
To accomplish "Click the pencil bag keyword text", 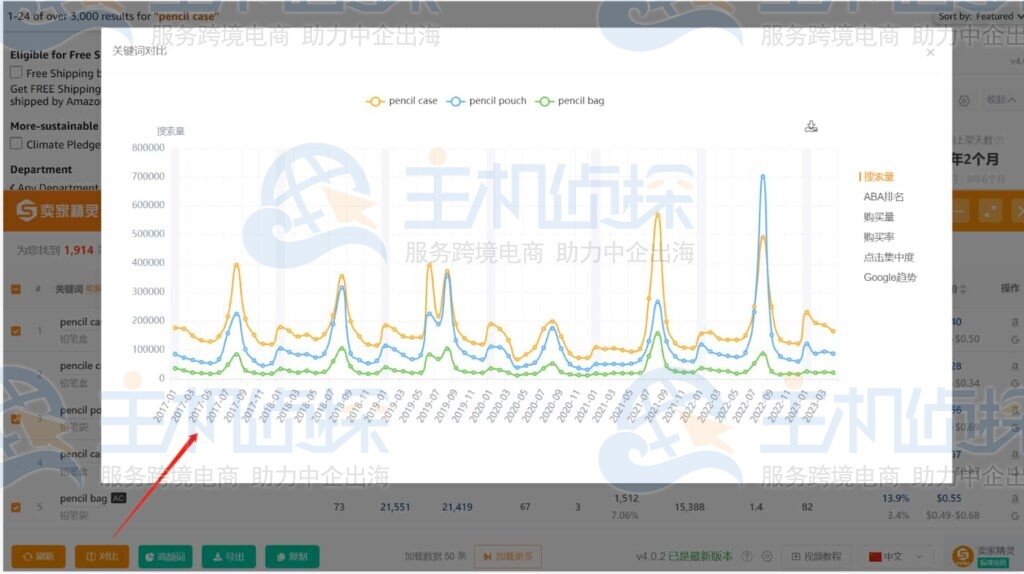I will [83, 498].
